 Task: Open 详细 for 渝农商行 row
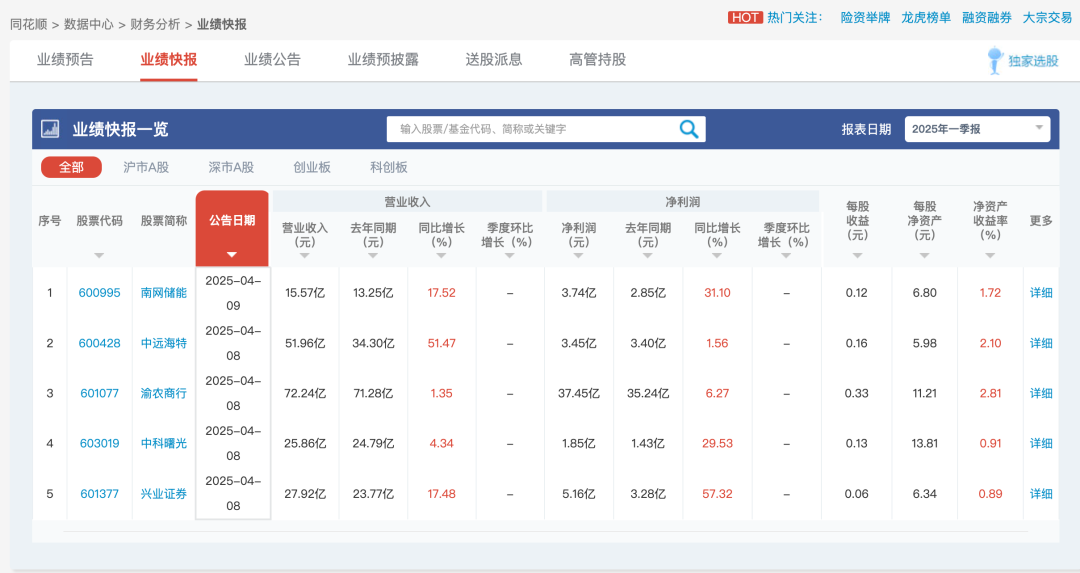pos(1041,393)
